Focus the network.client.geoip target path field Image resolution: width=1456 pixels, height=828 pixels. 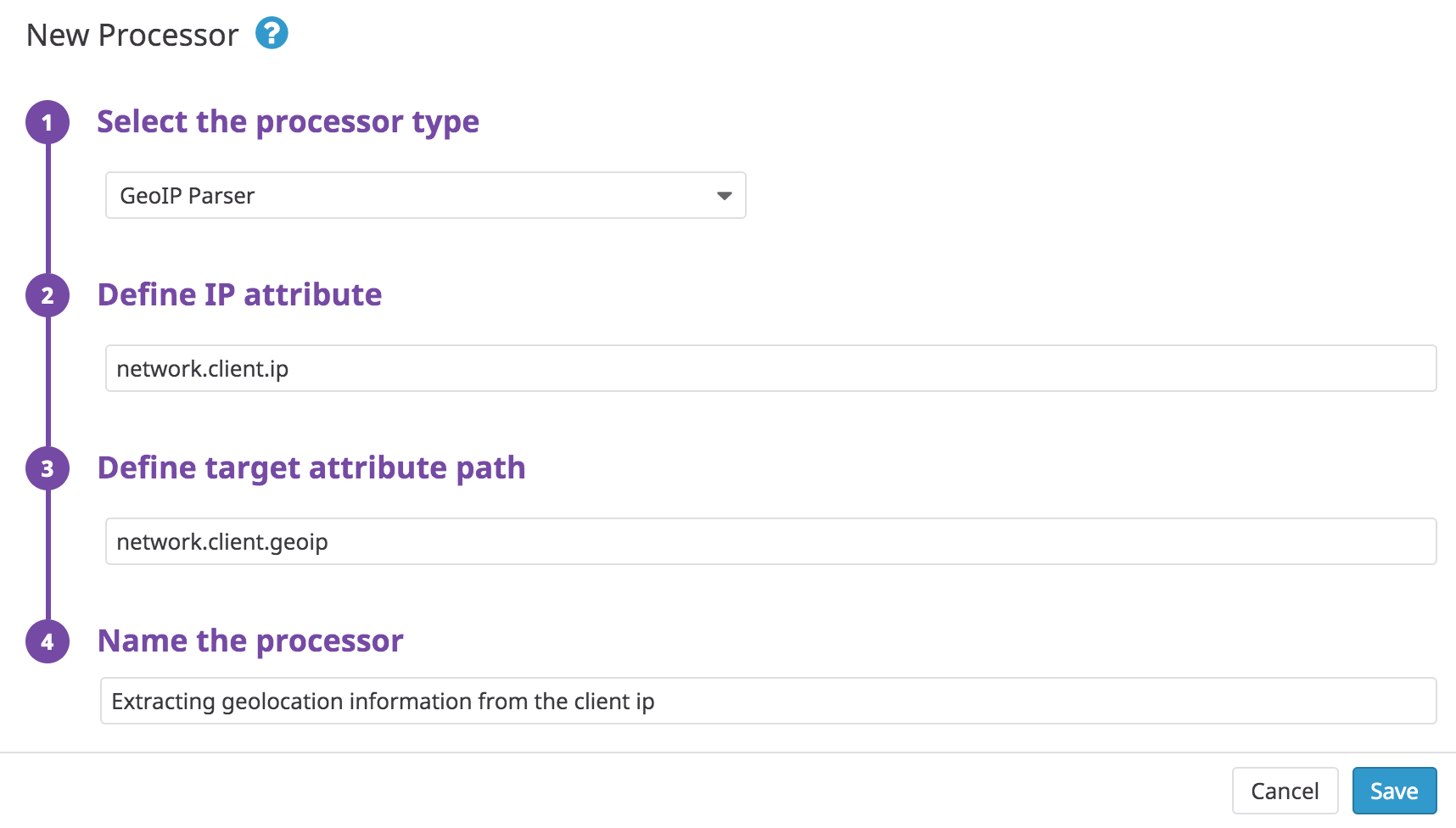click(x=770, y=542)
